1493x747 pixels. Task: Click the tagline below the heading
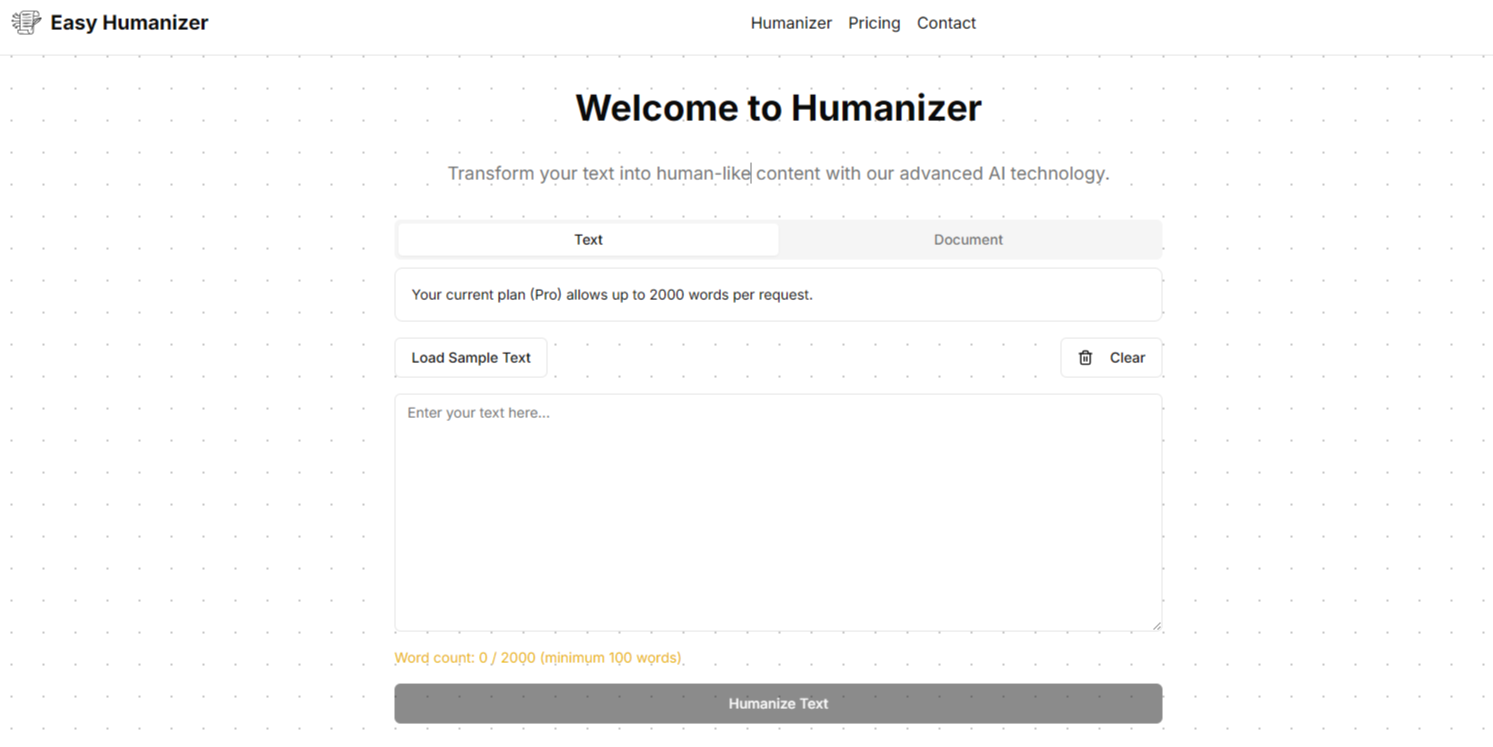tap(778, 172)
